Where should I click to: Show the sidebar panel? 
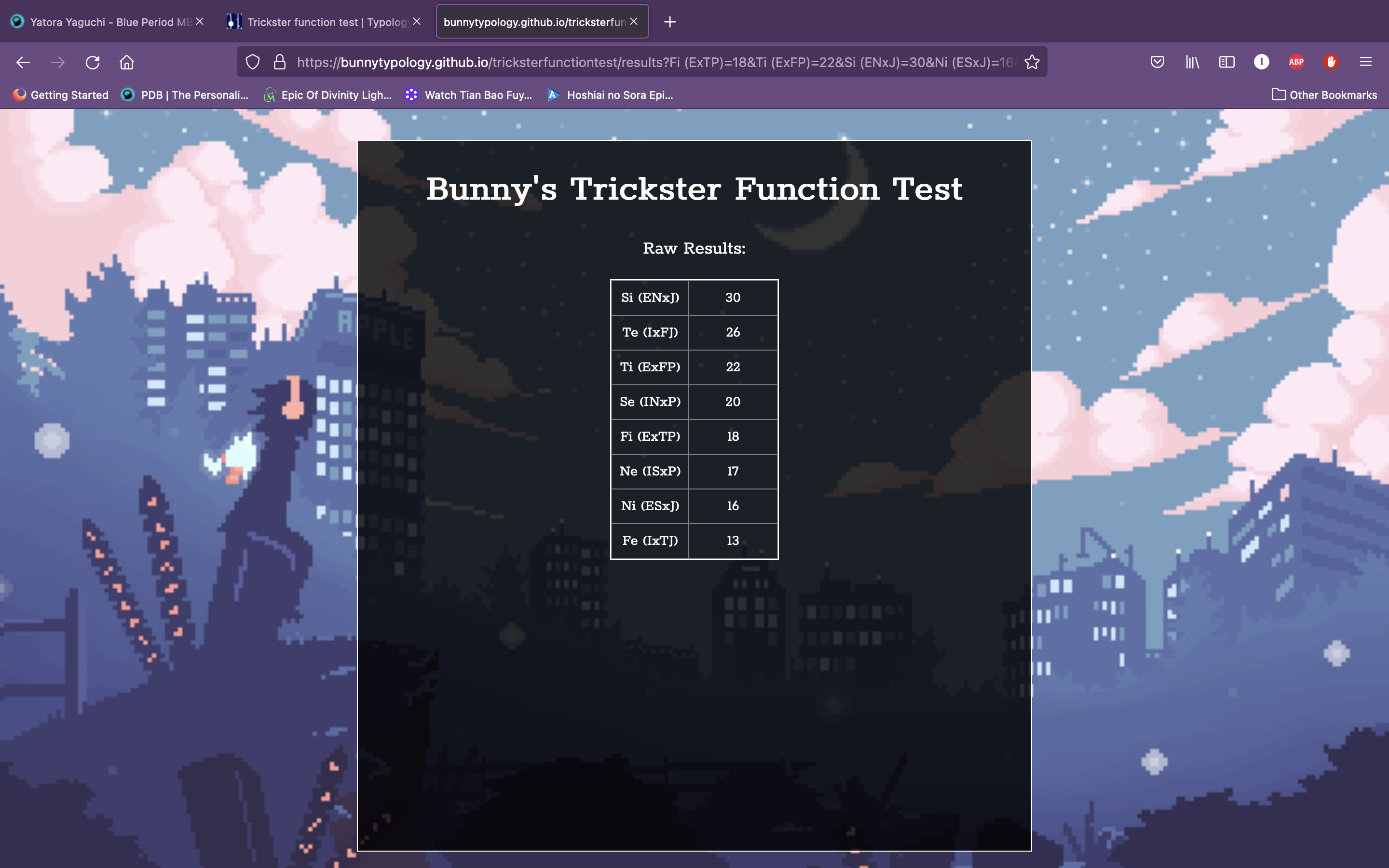(1226, 62)
